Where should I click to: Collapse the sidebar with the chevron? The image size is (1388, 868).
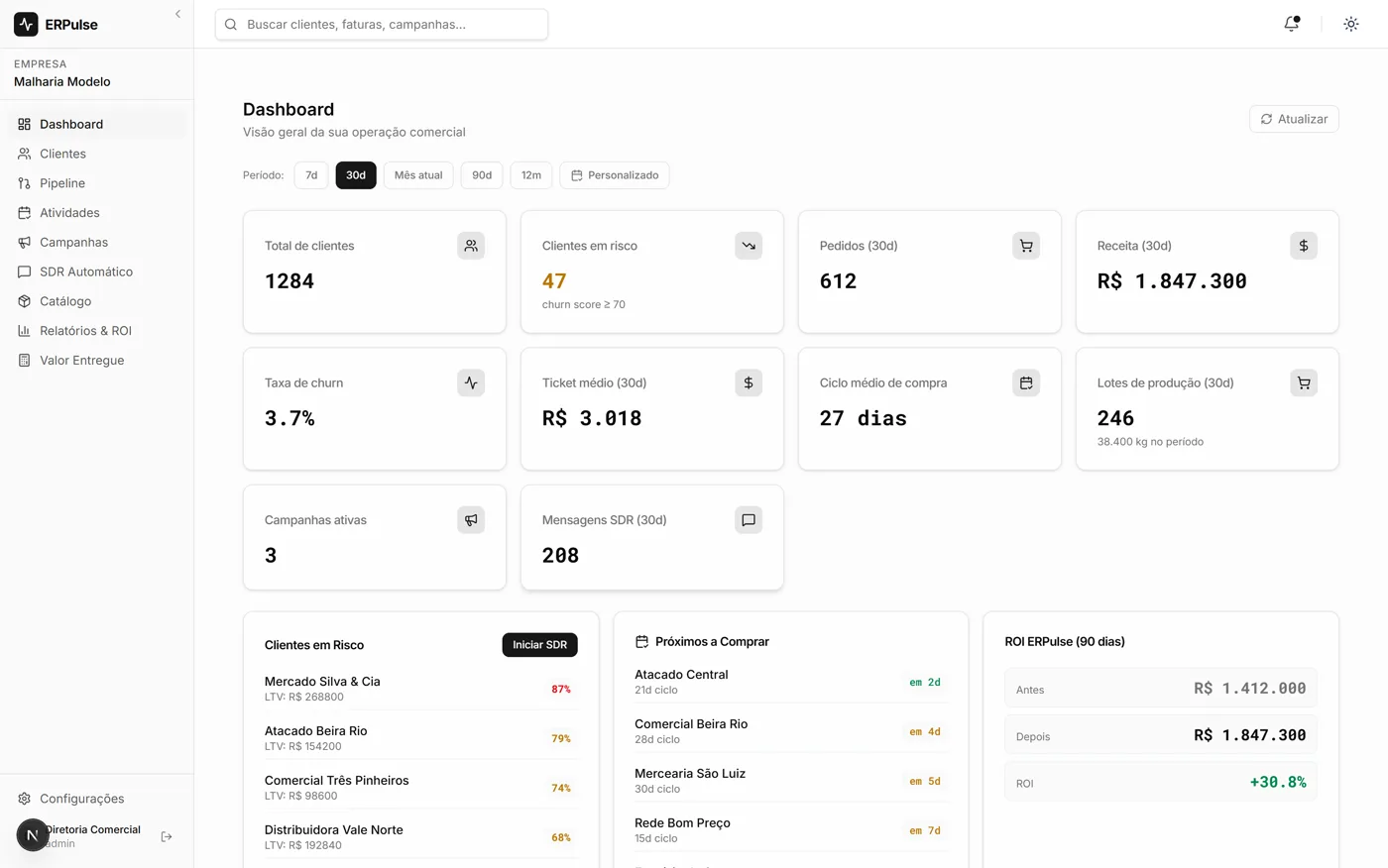(177, 14)
